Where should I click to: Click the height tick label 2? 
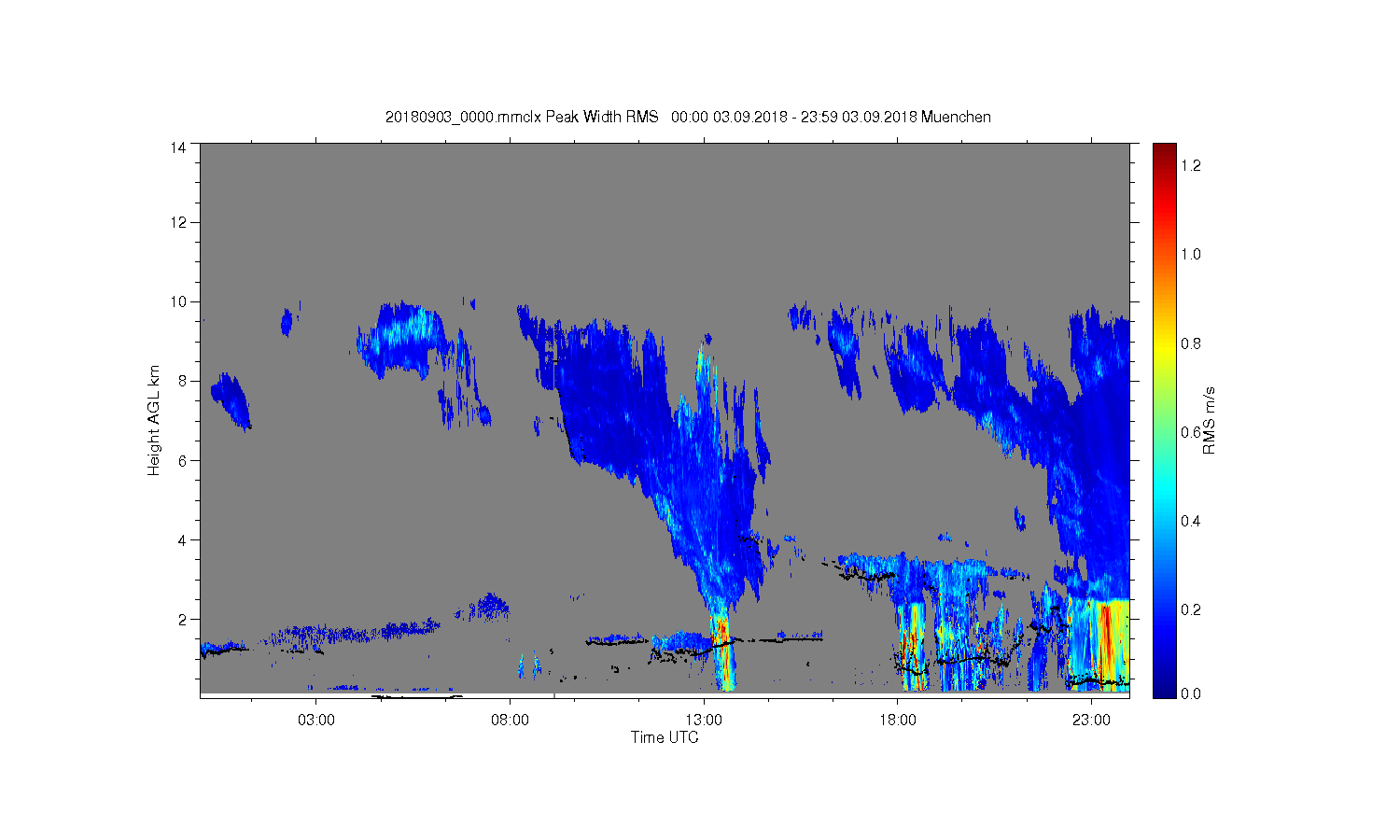[182, 619]
